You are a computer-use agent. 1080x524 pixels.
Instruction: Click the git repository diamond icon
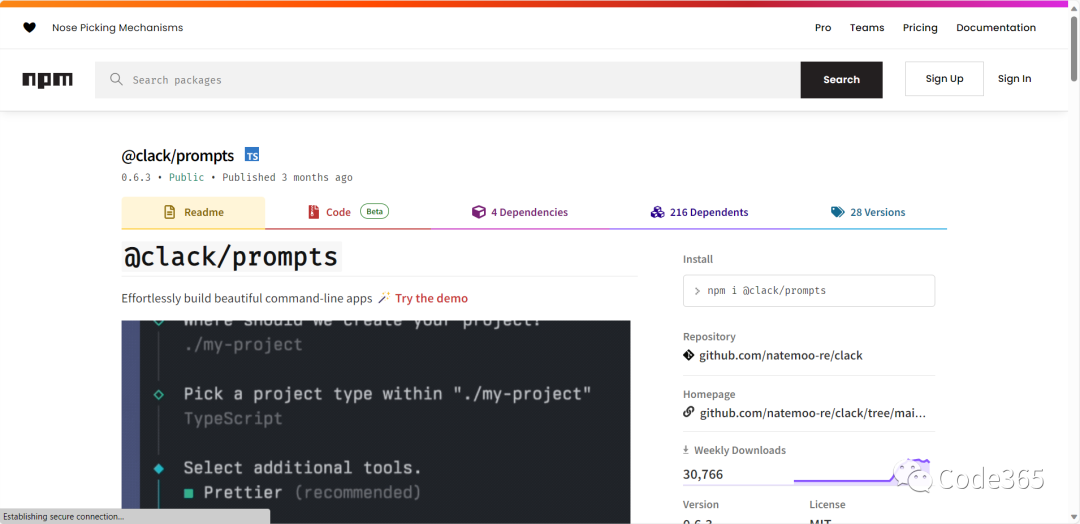pyautogui.click(x=688, y=355)
